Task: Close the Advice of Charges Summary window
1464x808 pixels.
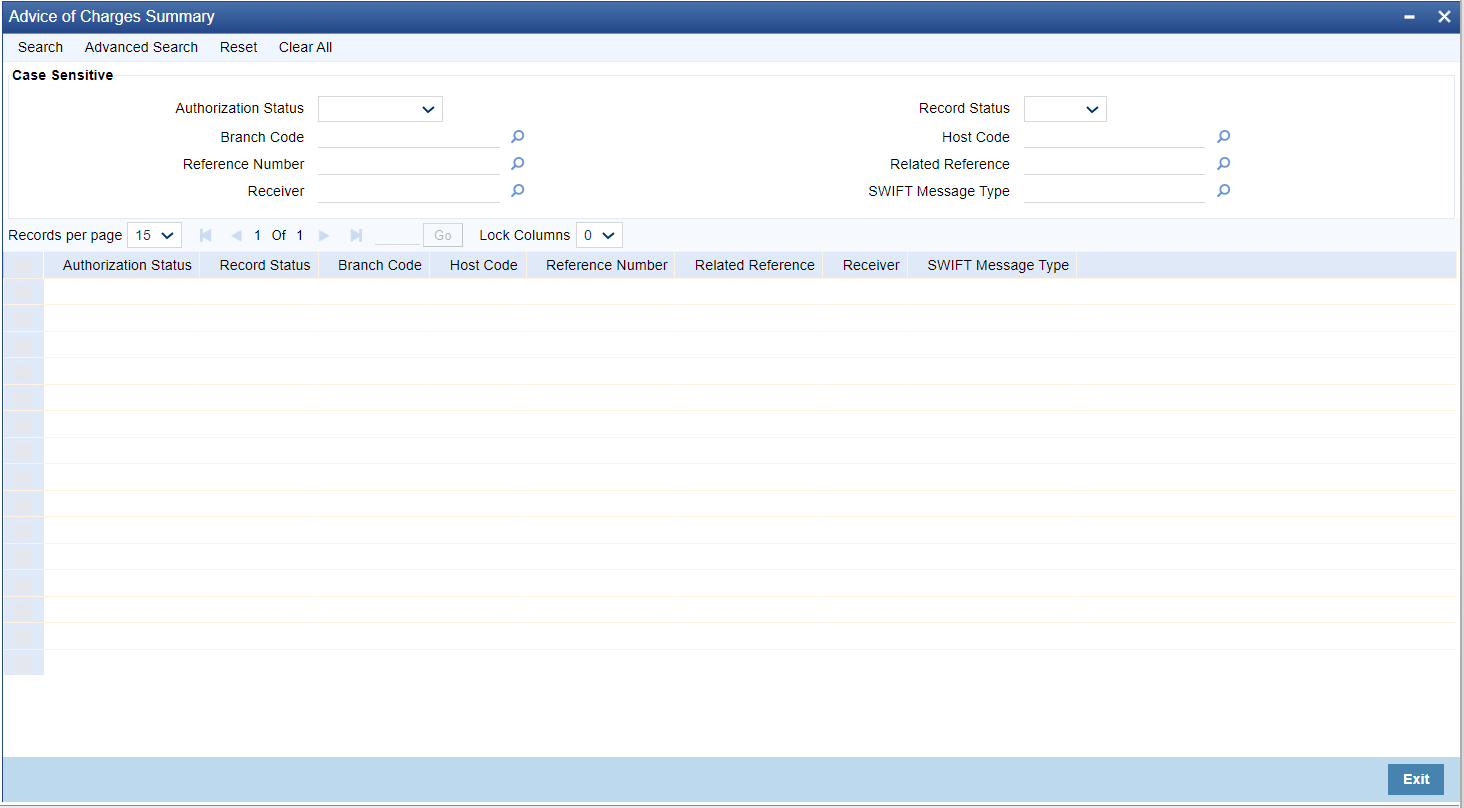Action: 1444,17
